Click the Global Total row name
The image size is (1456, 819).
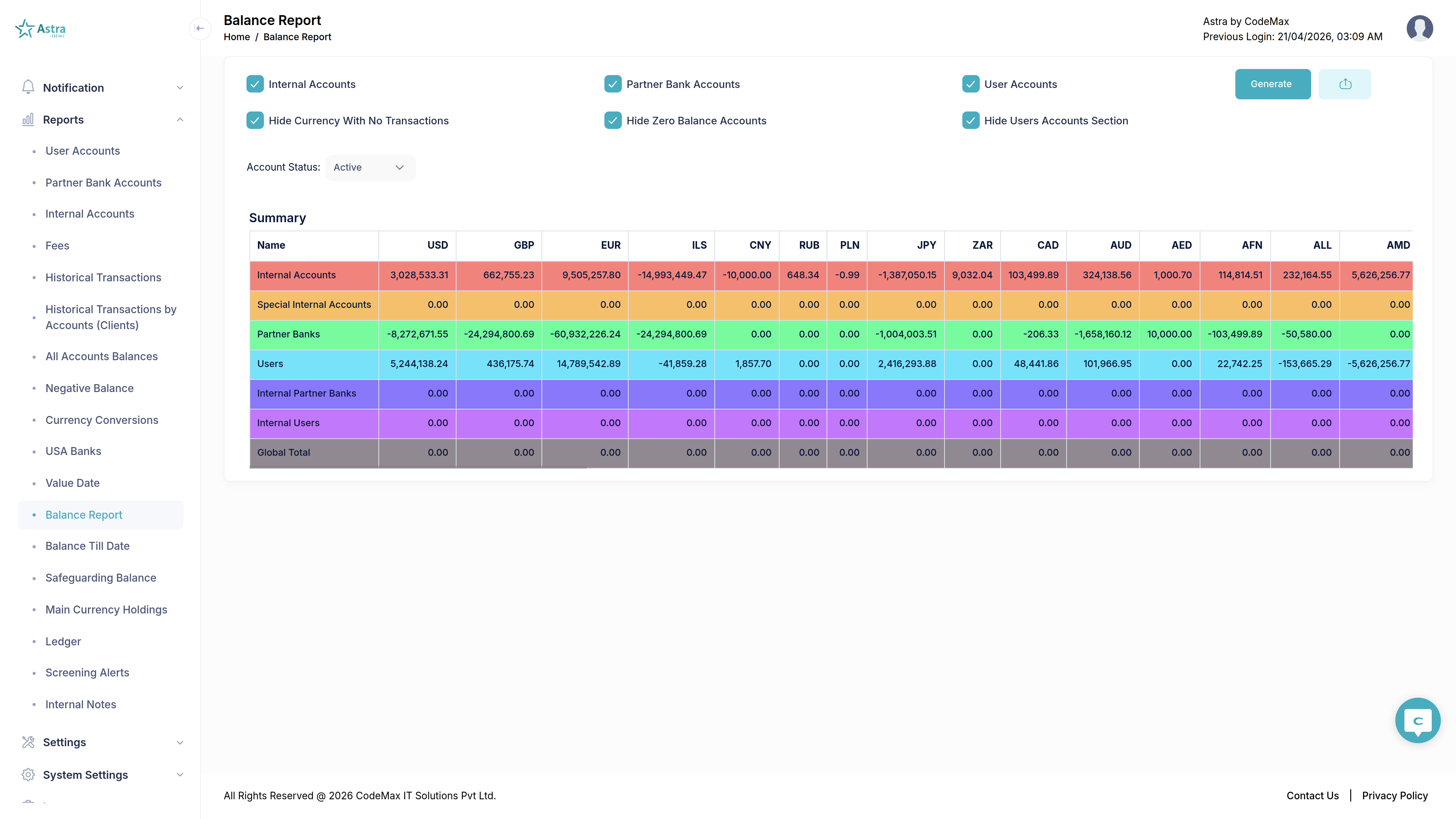283,452
